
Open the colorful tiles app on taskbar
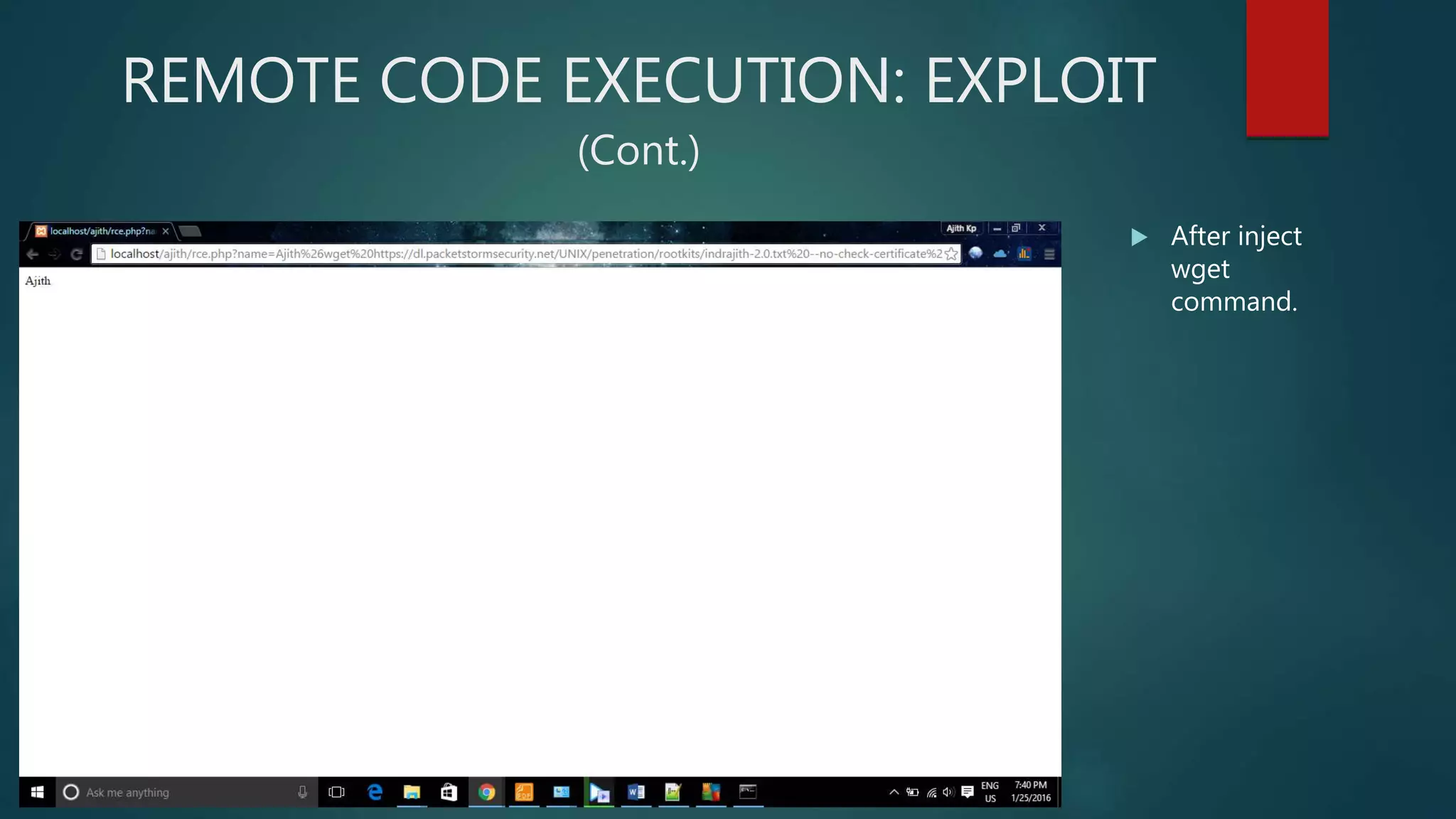click(711, 792)
